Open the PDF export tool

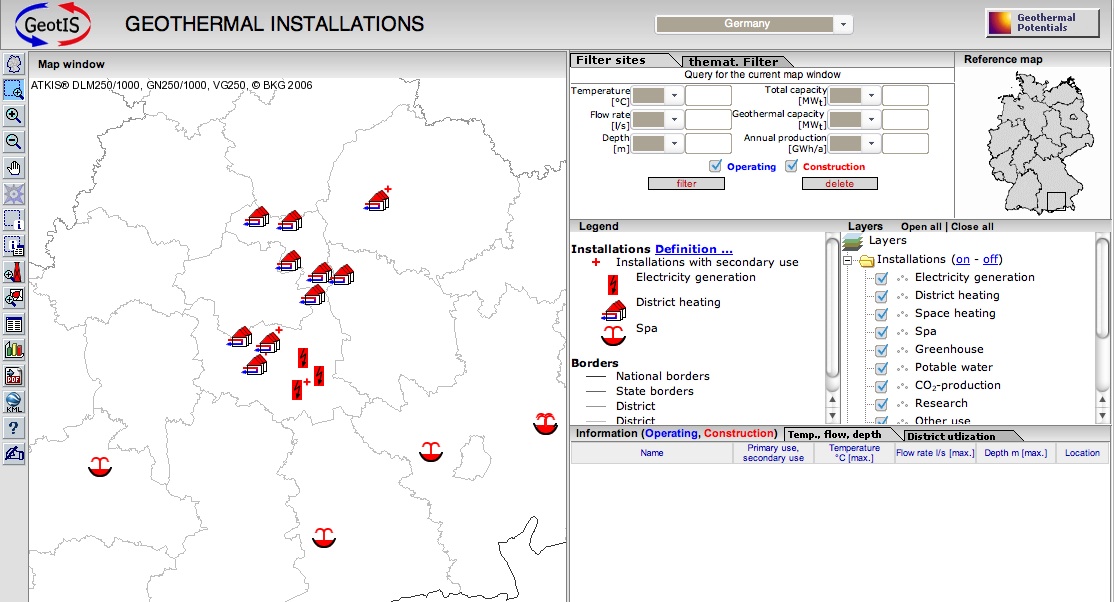[x=13, y=375]
